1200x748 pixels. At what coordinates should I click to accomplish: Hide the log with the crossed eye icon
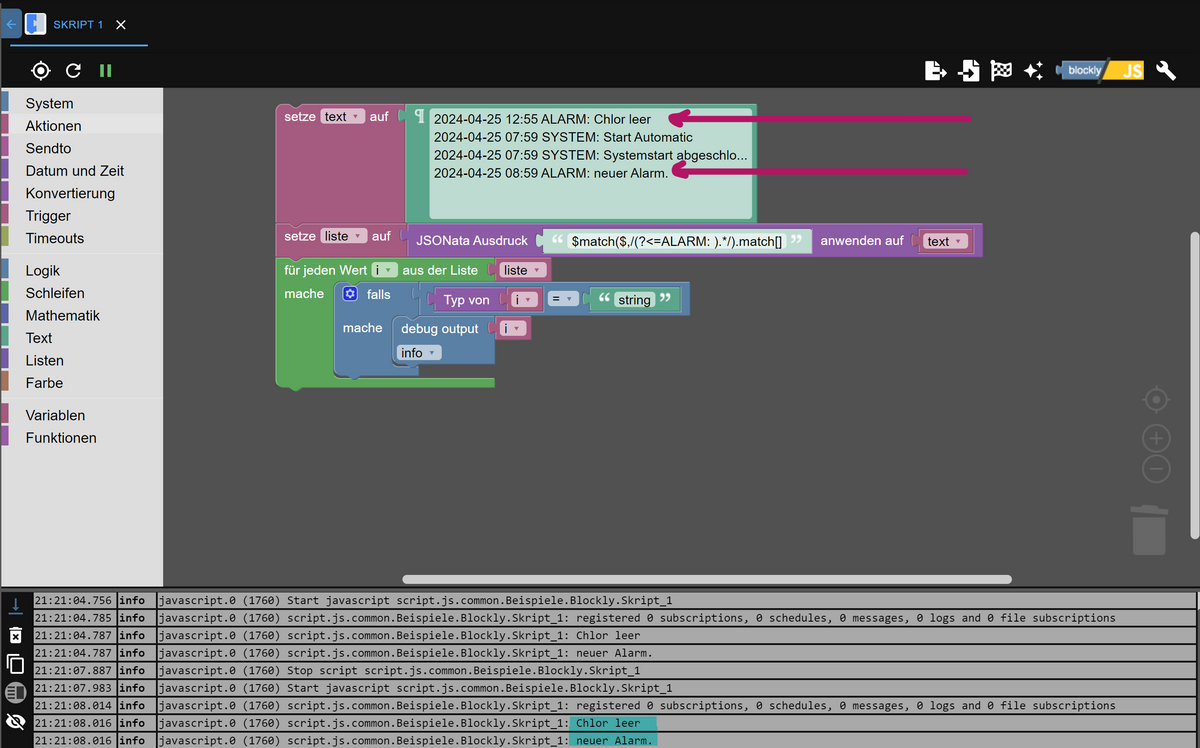[15, 721]
